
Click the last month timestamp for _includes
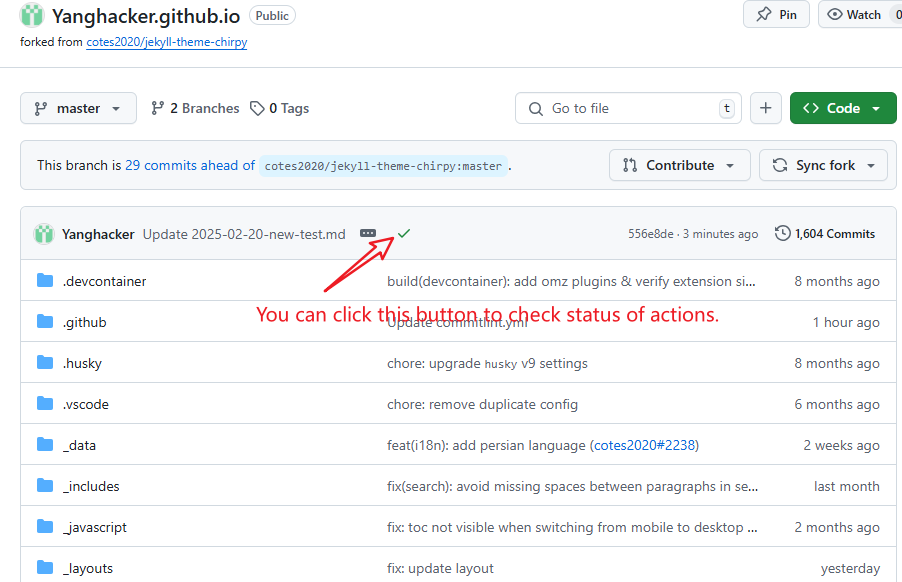(846, 487)
